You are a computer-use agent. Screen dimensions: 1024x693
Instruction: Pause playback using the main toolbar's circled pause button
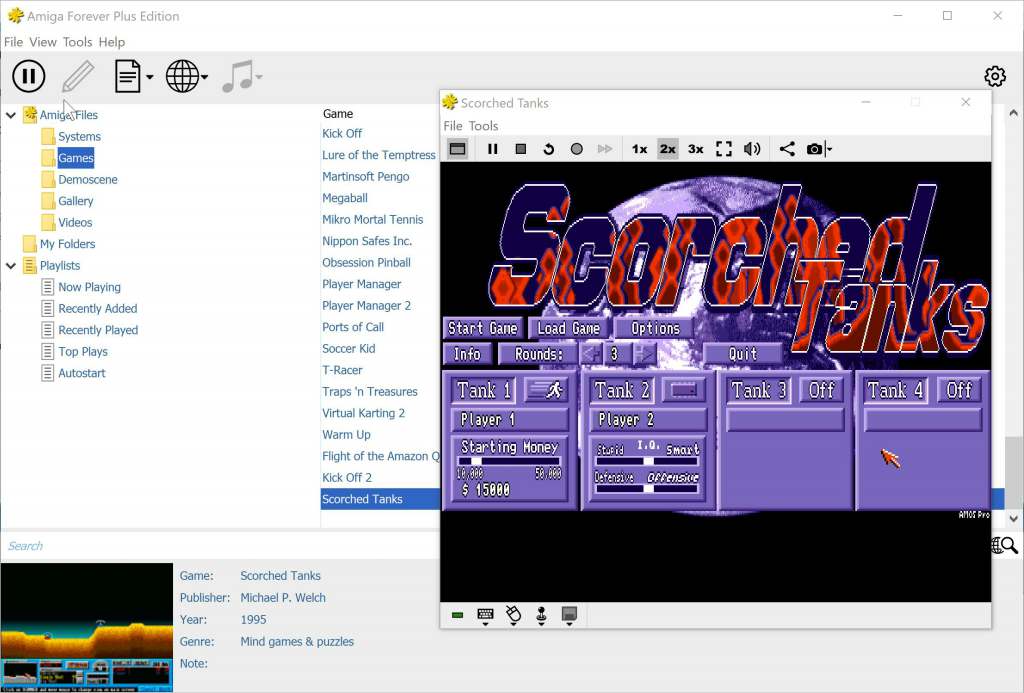pyautogui.click(x=29, y=76)
